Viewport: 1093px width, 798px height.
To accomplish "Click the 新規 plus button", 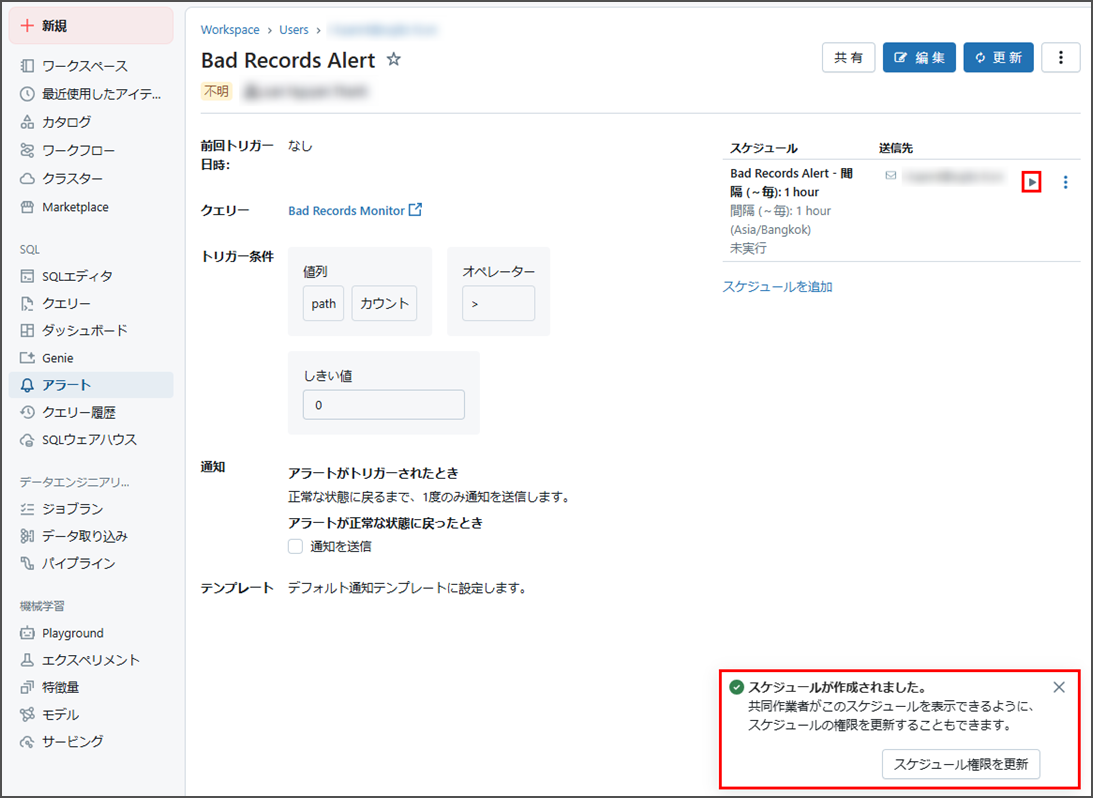I will (x=90, y=26).
